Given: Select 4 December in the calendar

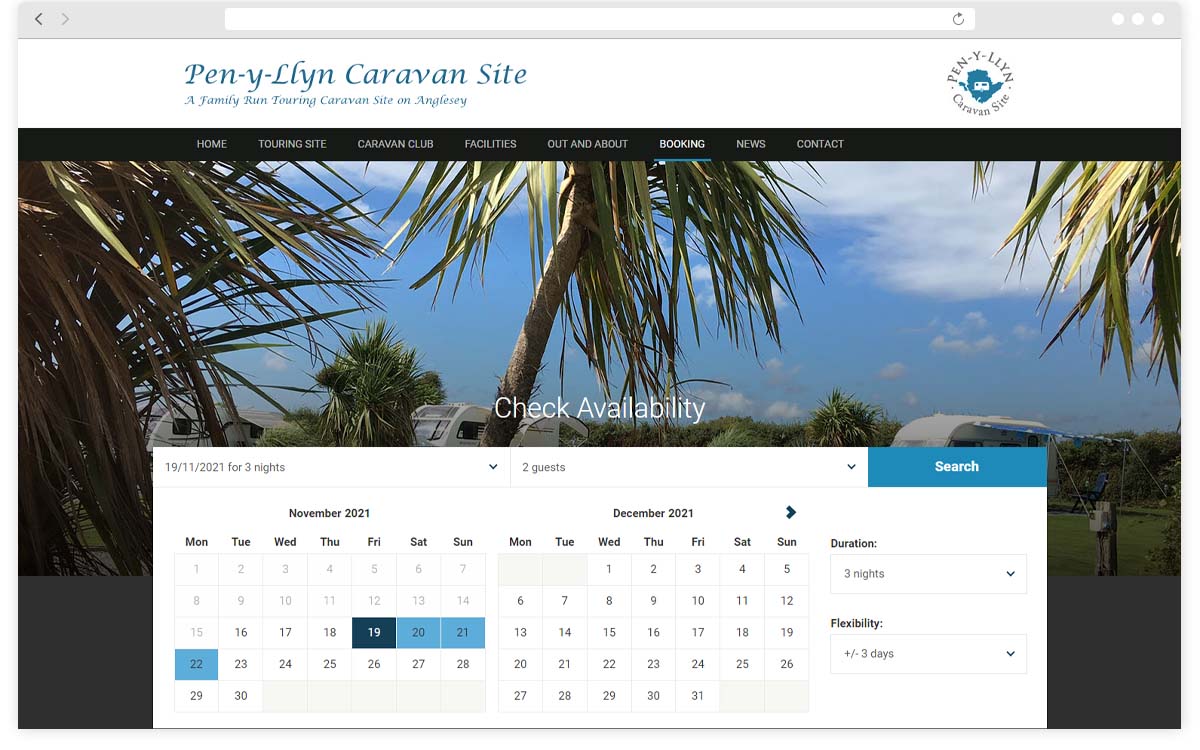Looking at the screenshot, I should (x=742, y=570).
